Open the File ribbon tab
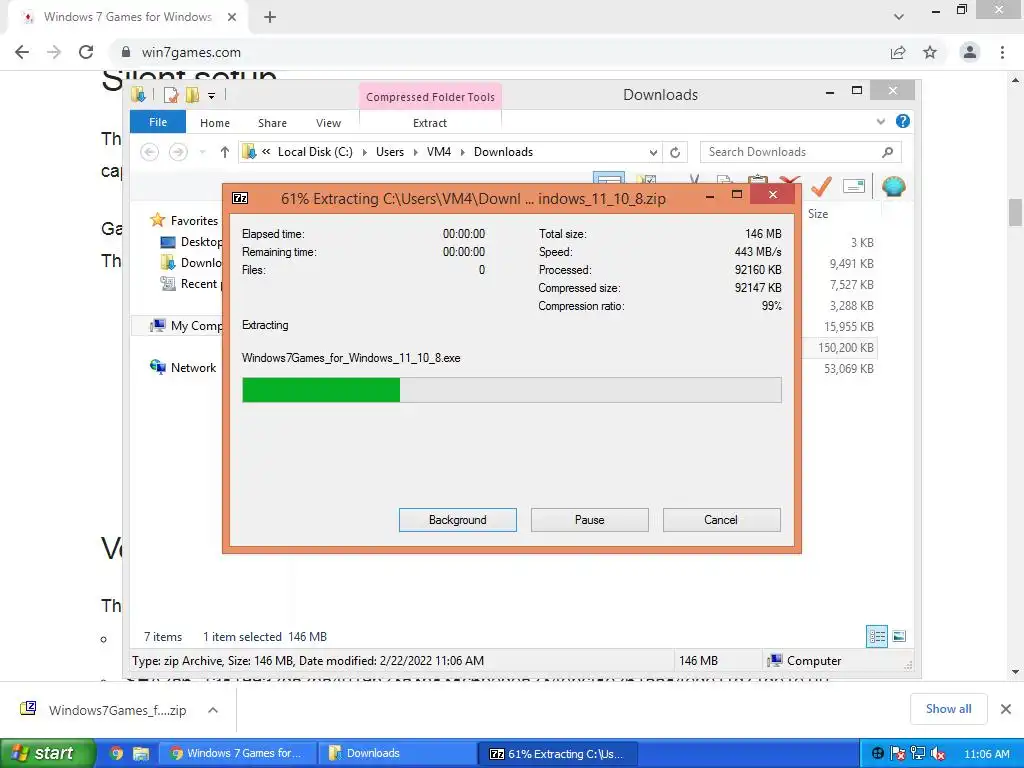Screen dimensions: 1024x768 (158, 122)
